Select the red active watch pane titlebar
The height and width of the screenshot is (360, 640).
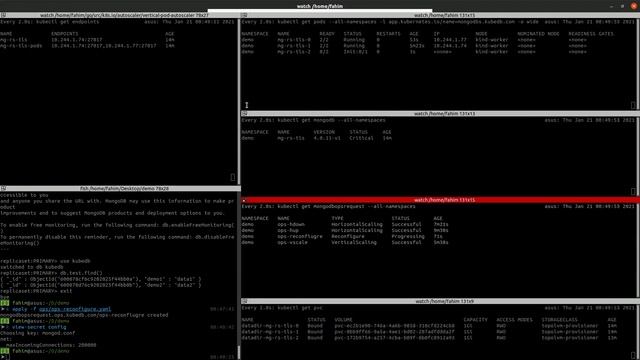440,200
